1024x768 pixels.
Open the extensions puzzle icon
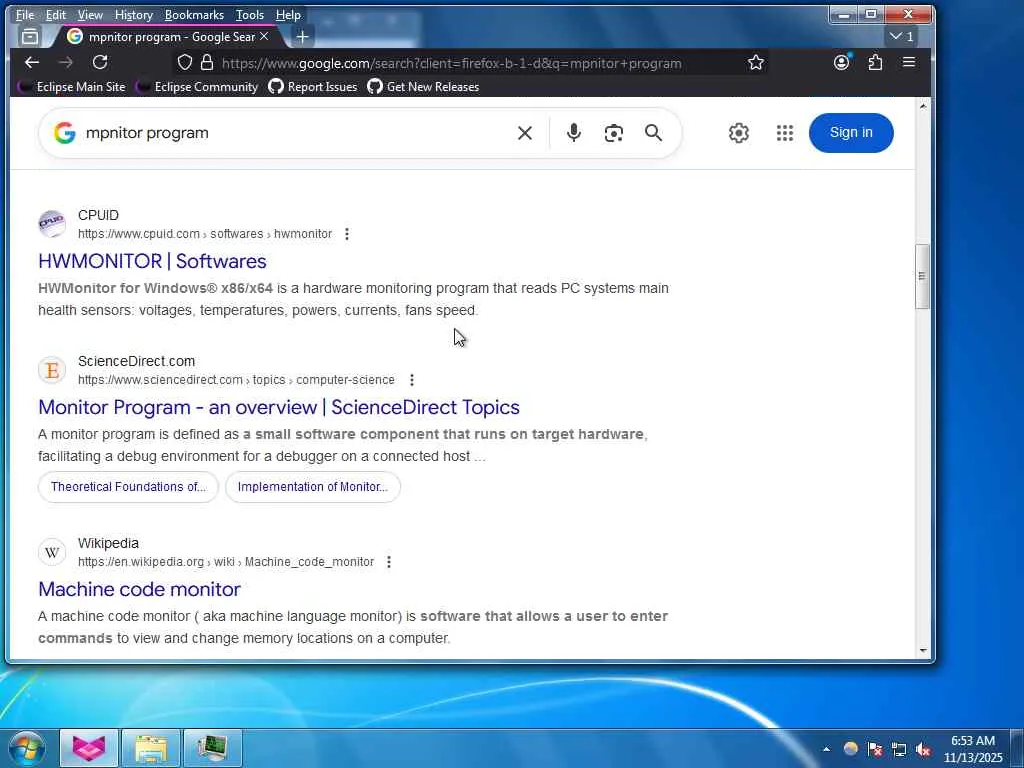click(x=875, y=63)
